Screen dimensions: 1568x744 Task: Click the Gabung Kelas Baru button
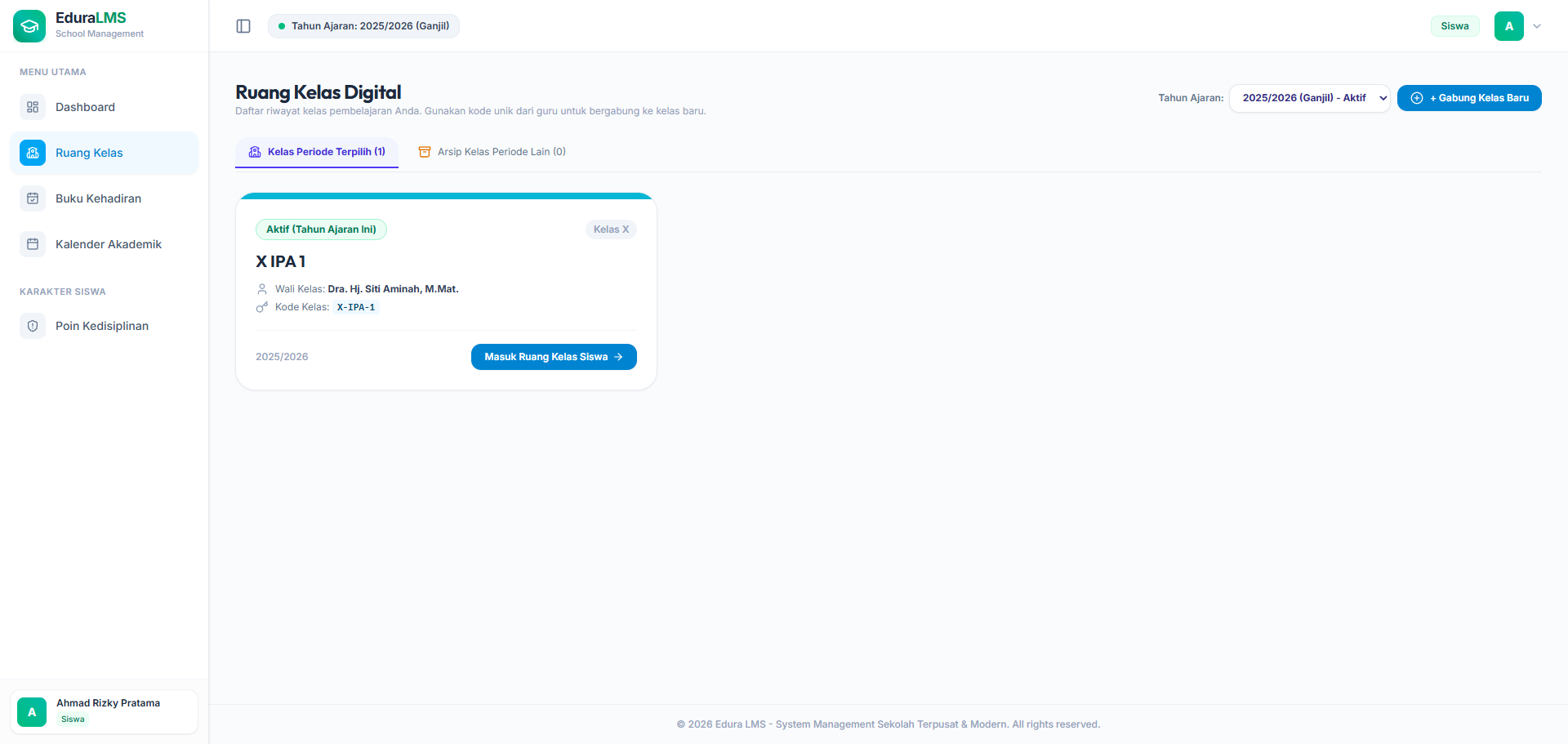1469,98
